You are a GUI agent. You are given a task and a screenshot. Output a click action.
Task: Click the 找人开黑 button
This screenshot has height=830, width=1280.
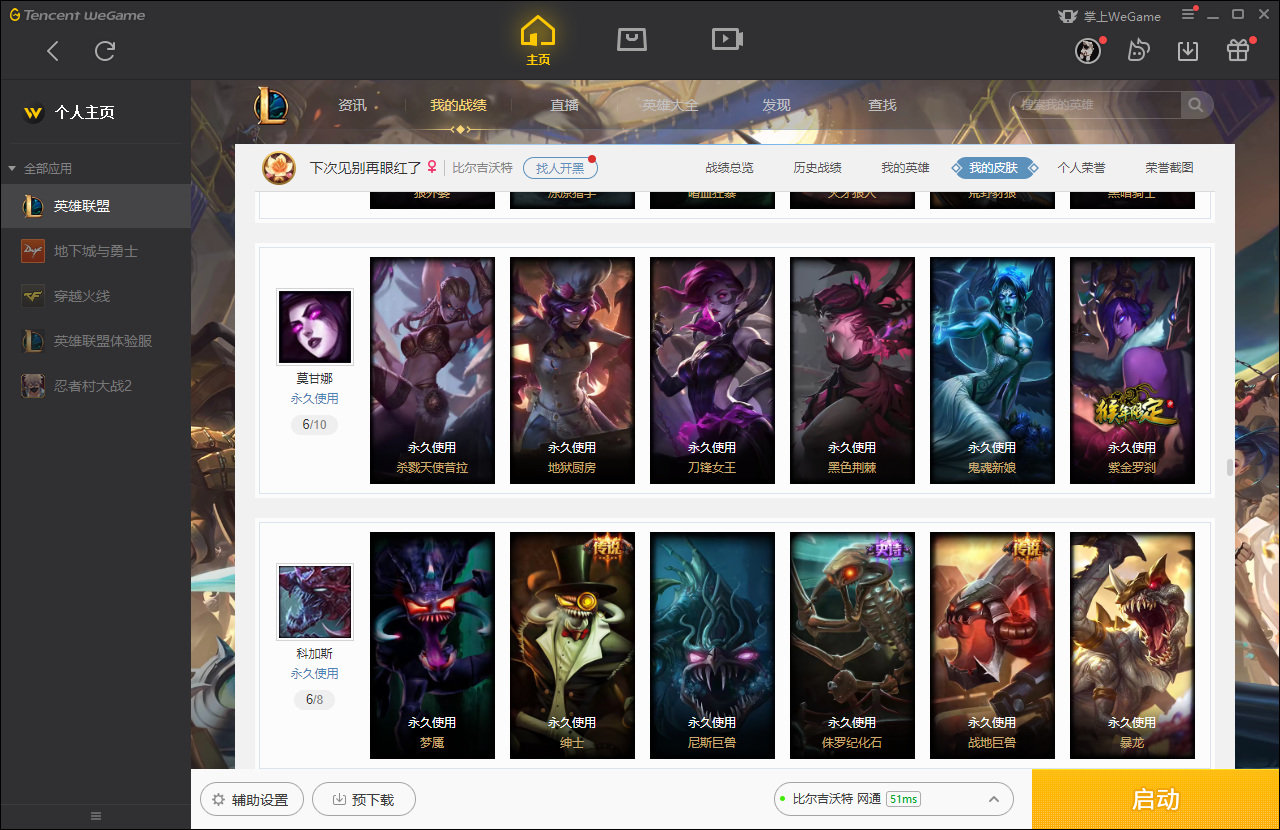point(560,168)
